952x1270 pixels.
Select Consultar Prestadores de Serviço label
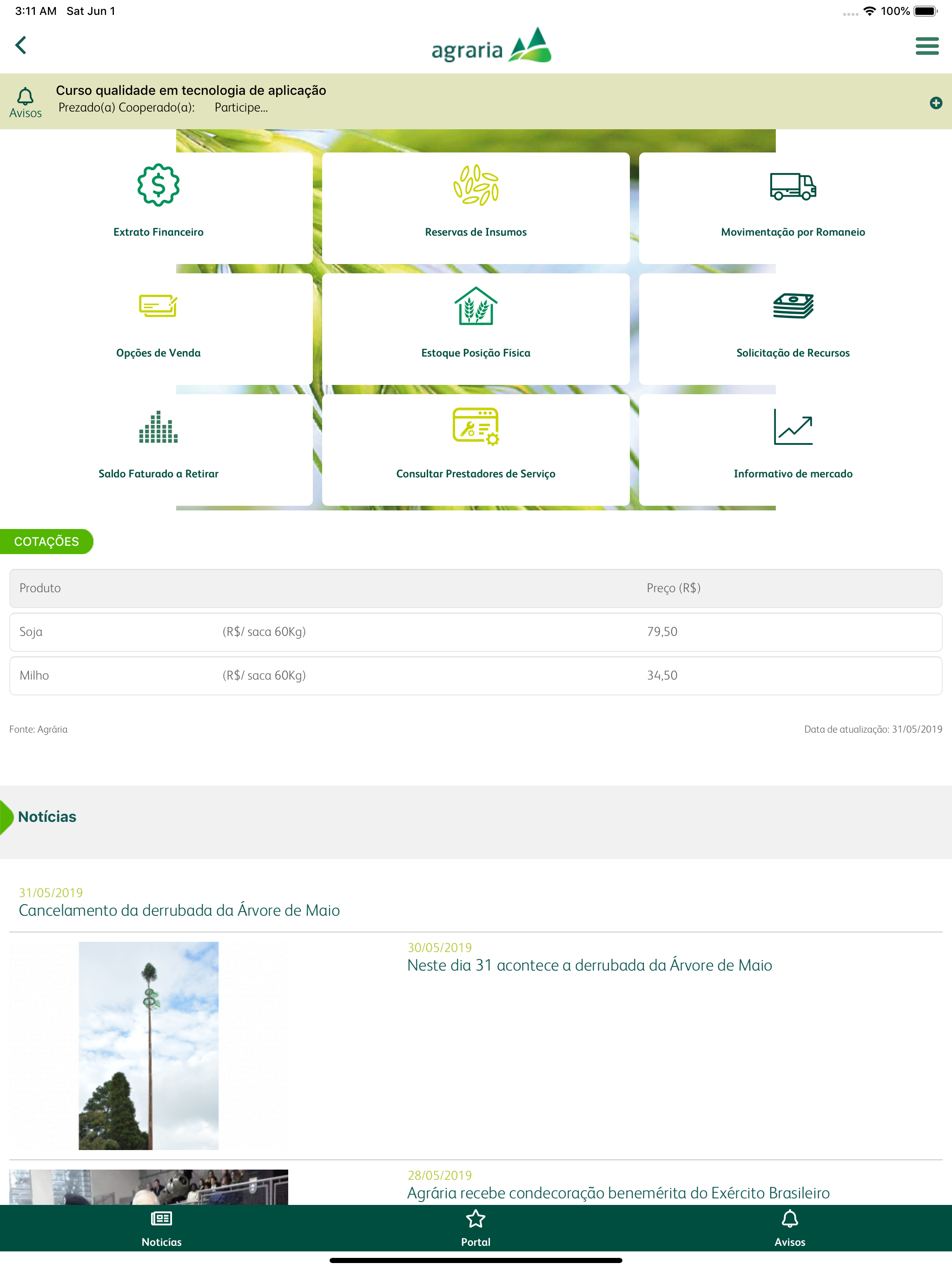click(476, 474)
